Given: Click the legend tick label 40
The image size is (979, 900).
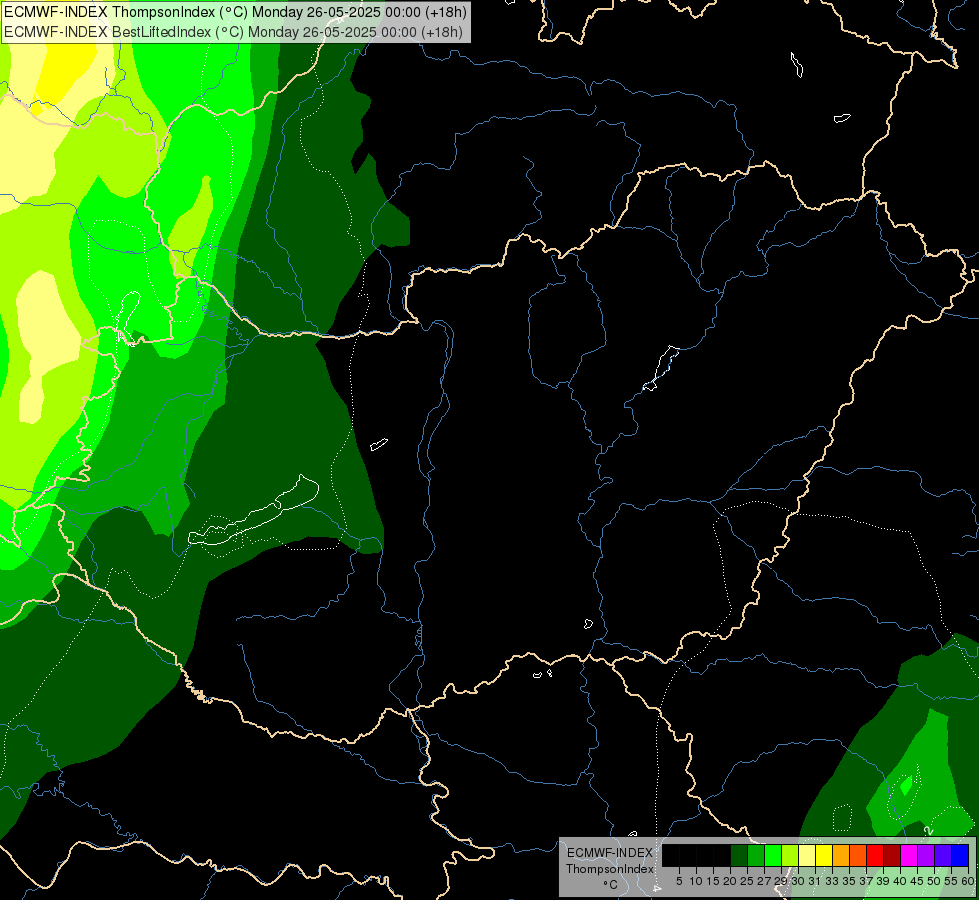Looking at the screenshot, I should coord(900,881).
